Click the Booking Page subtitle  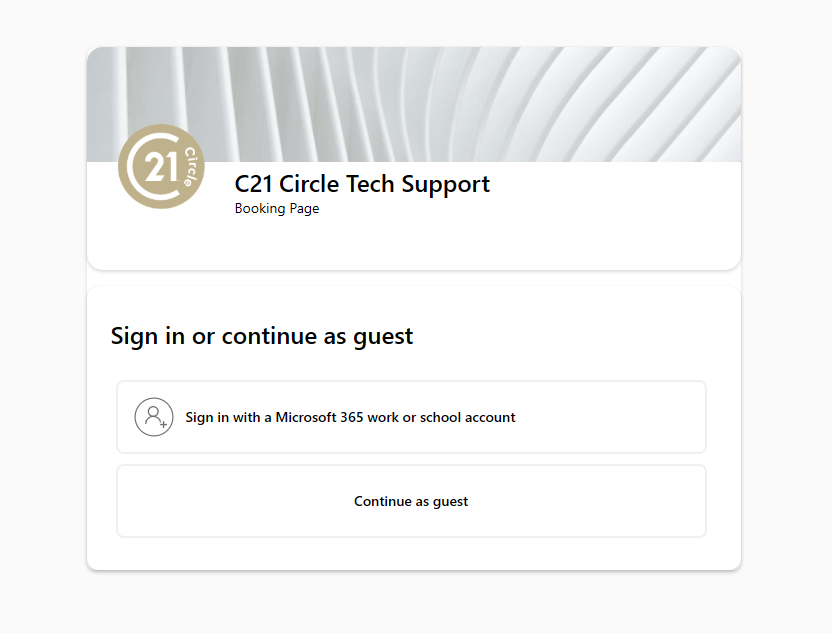[x=277, y=209]
